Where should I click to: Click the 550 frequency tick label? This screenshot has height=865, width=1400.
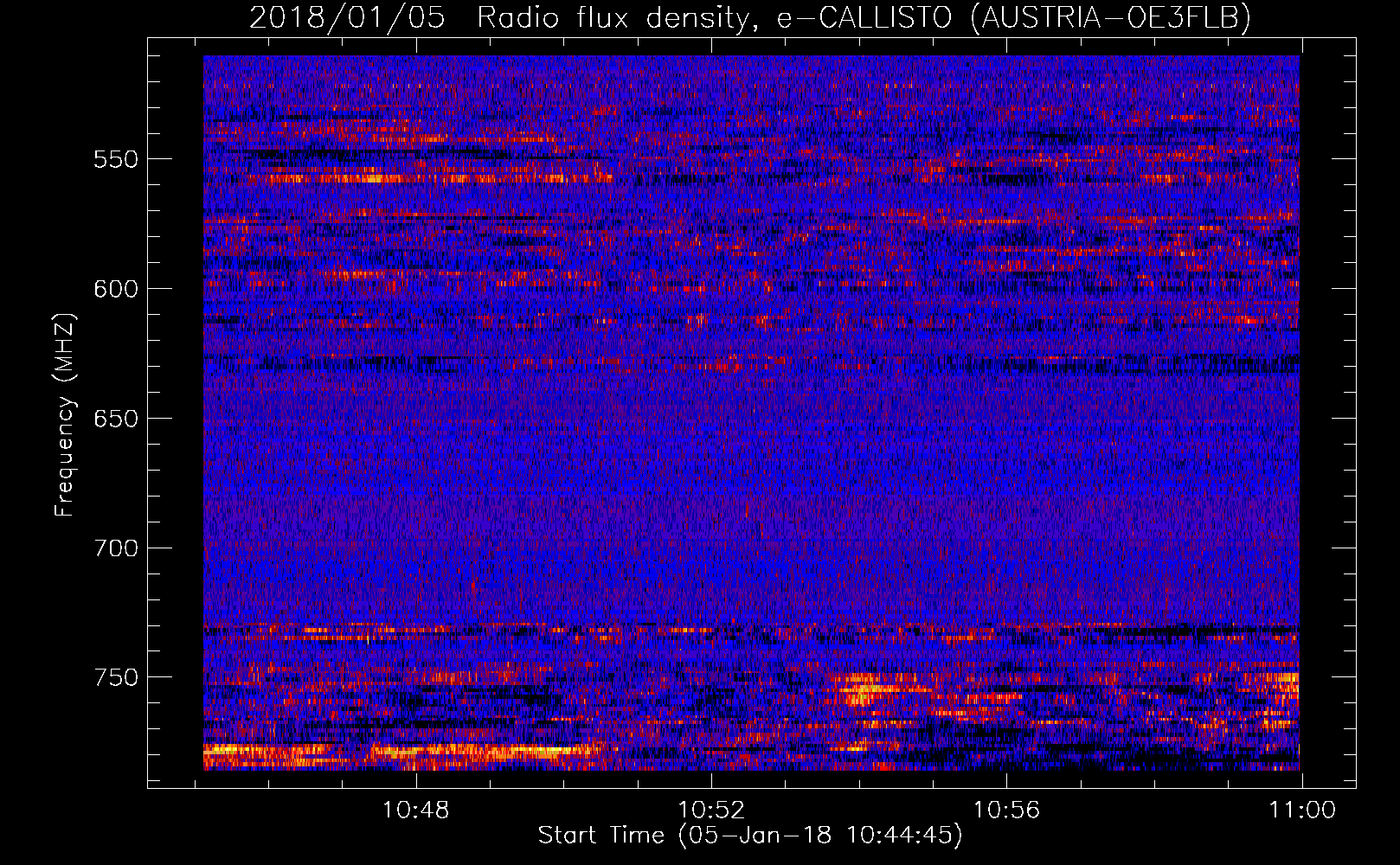click(x=116, y=159)
